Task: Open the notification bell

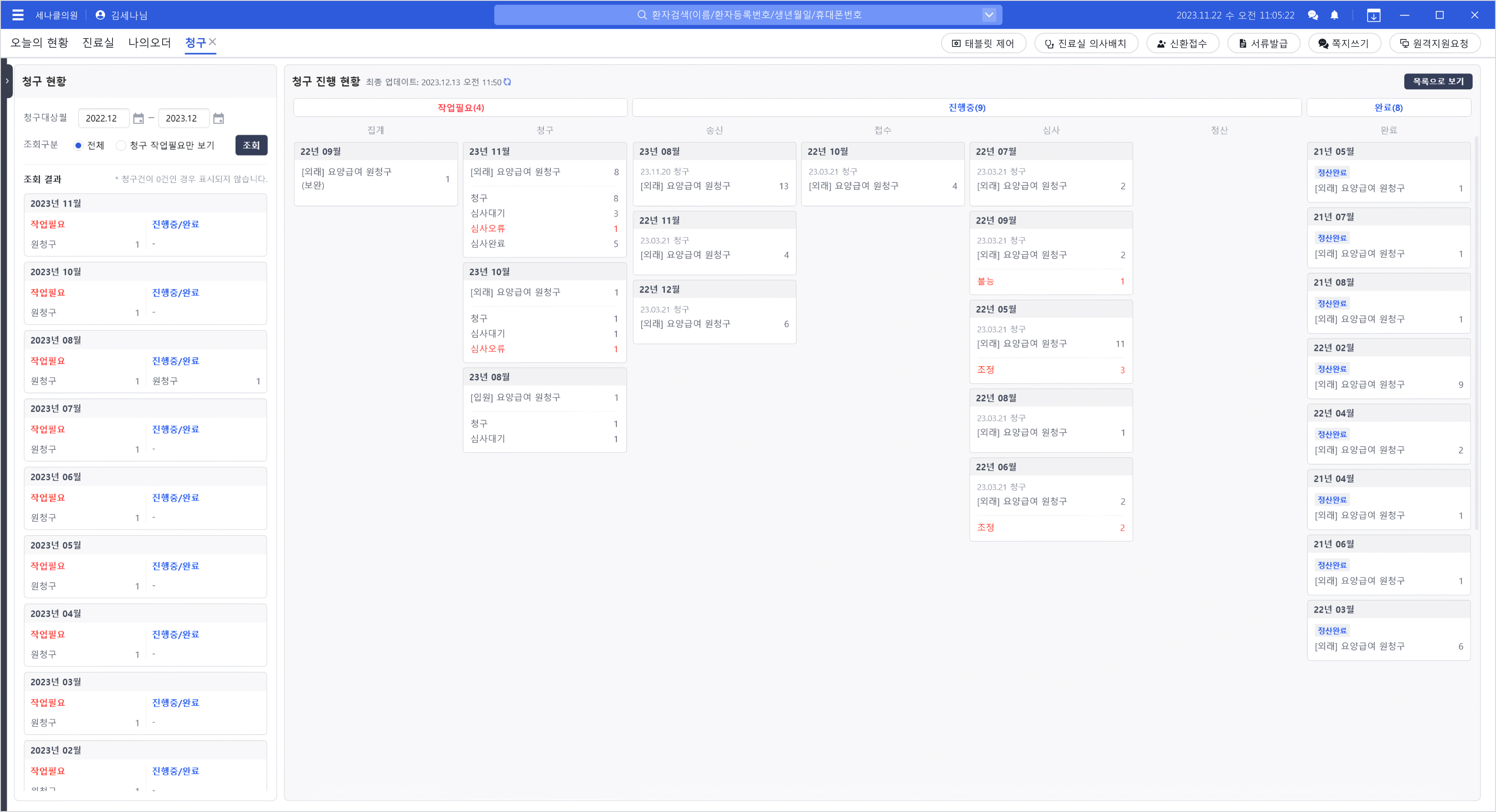Action: [x=1334, y=15]
